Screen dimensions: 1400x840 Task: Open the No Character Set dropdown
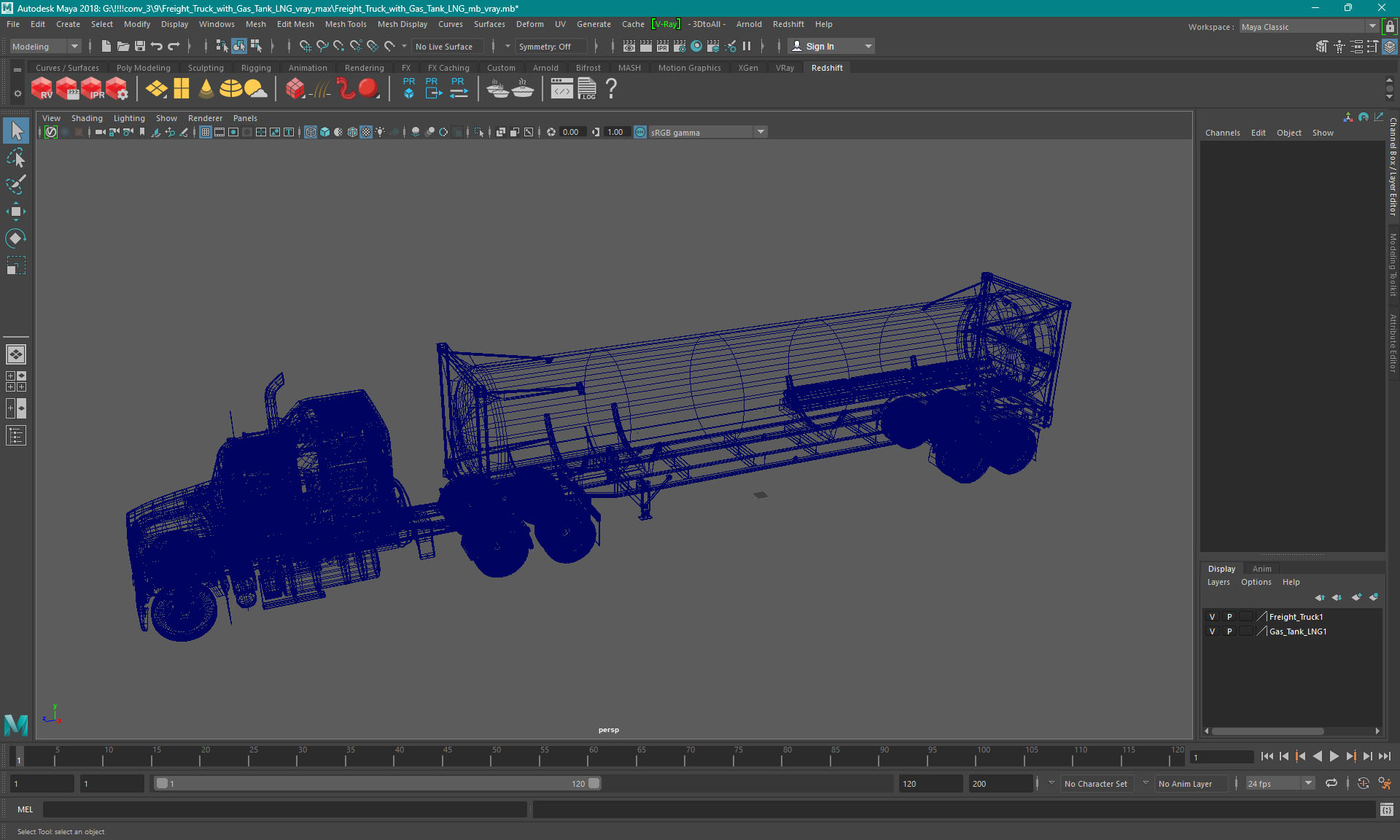[1097, 783]
